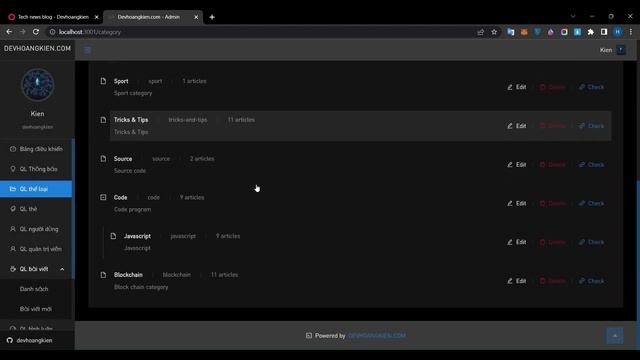Screen dimensions: 640x360
Task: Collapse the Code category tree node
Action: (x=103, y=197)
